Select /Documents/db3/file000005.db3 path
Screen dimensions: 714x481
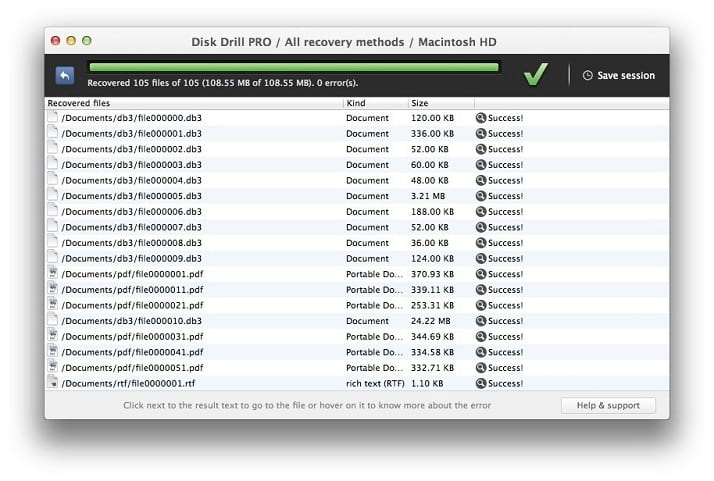[x=132, y=196]
